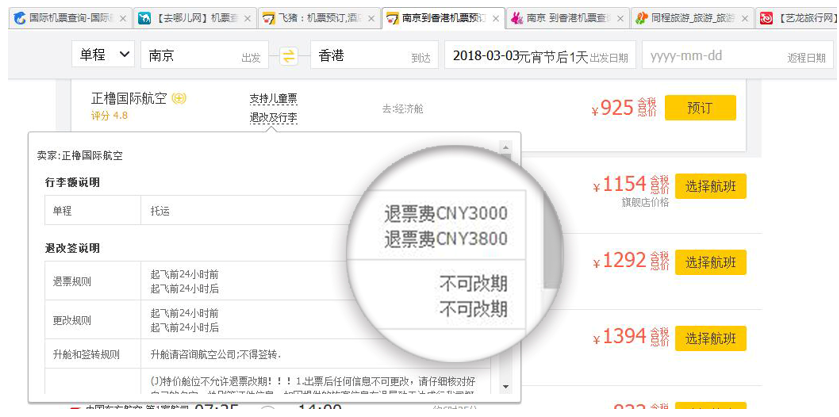Click the swap cities arrow icon
The width and height of the screenshot is (839, 417).
(x=288, y=56)
